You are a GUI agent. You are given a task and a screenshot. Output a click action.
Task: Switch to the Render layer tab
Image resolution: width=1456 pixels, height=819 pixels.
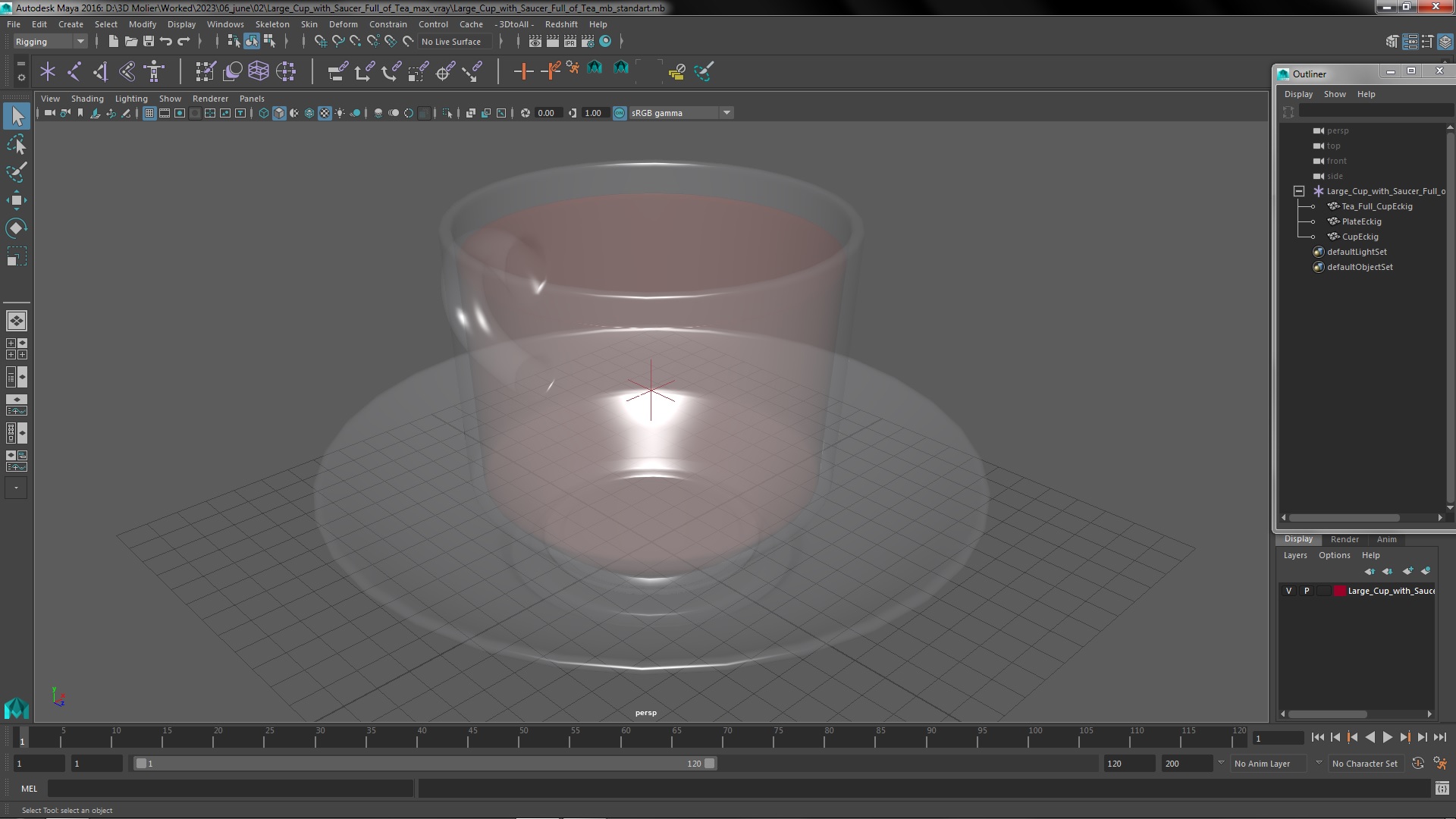[1345, 539]
